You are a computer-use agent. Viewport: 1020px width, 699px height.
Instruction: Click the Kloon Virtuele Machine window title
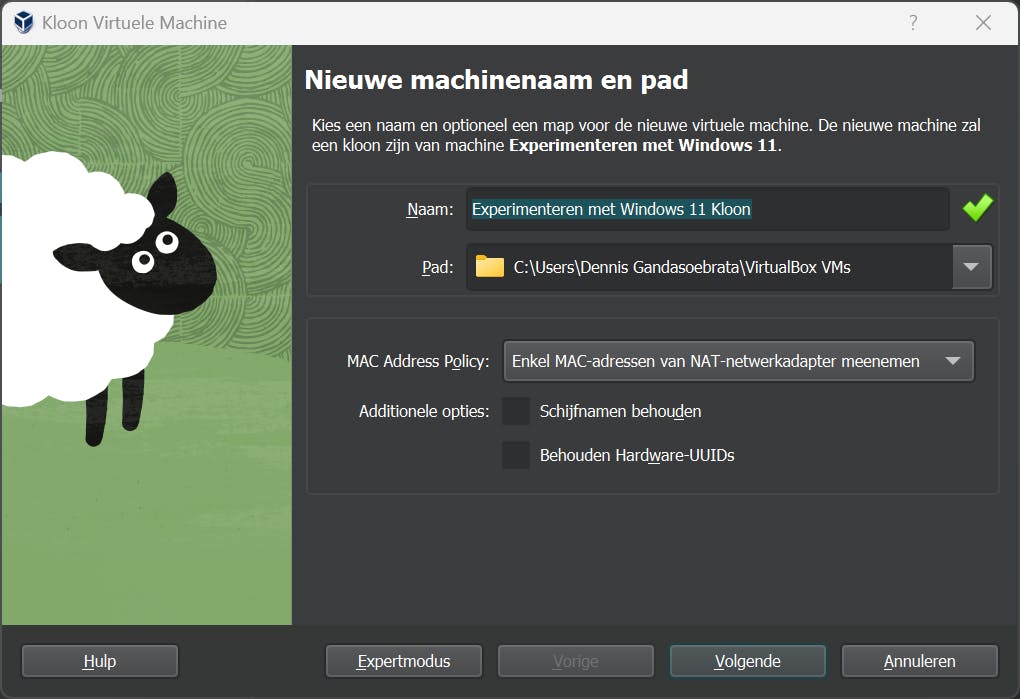point(134,23)
